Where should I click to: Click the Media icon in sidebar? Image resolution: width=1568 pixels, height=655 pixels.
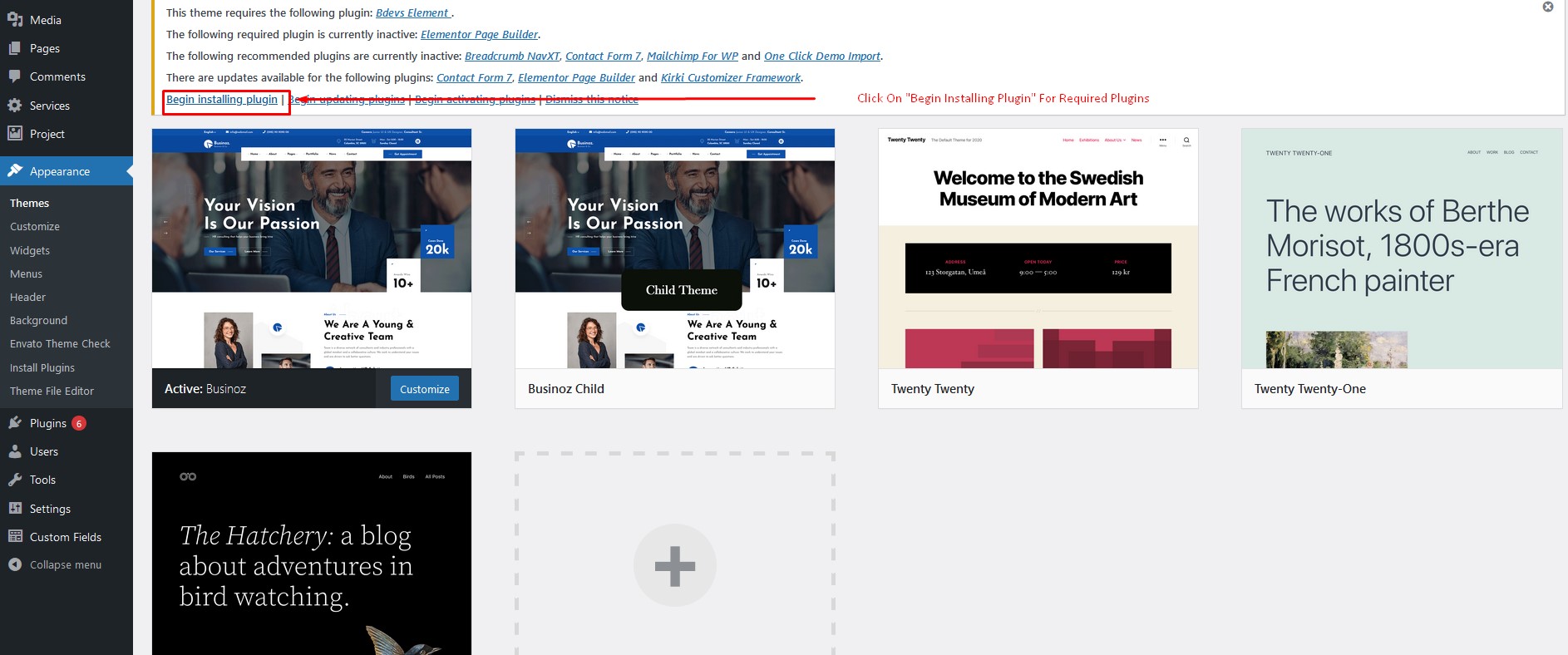tap(15, 19)
